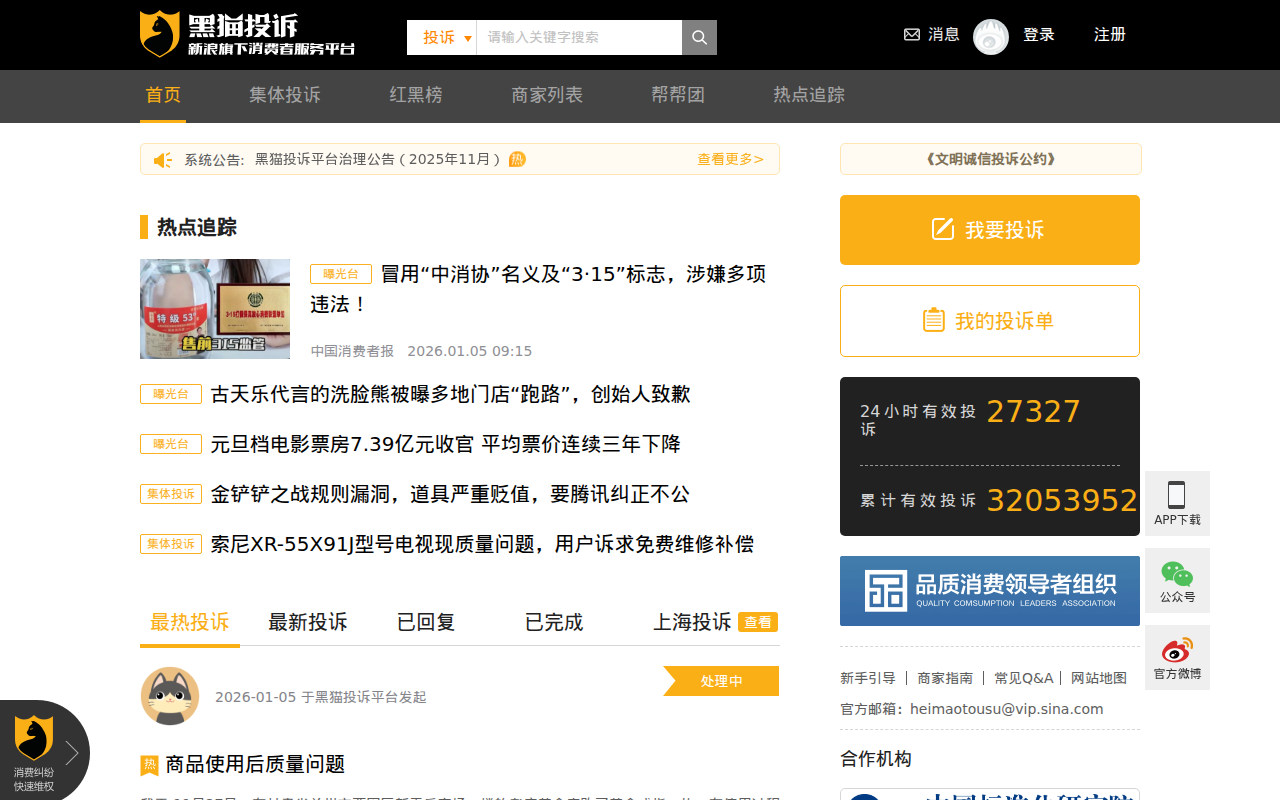Click the search magnifier icon
The image size is (1280, 800).
(698, 36)
